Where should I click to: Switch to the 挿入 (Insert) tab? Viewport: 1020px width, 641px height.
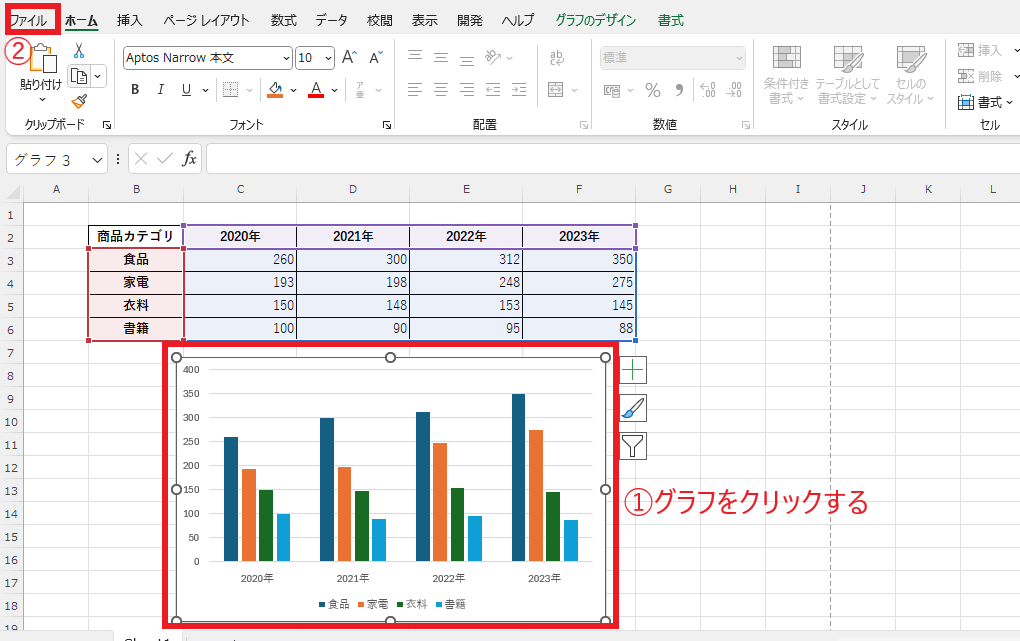[129, 20]
